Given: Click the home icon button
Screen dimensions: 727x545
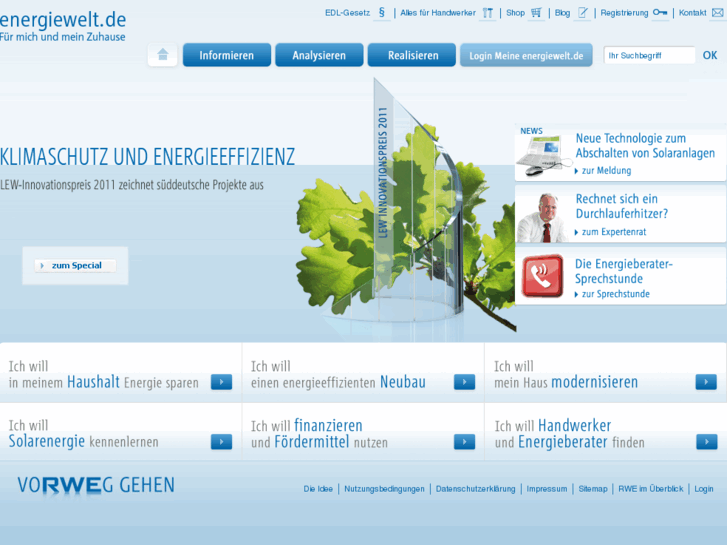Looking at the screenshot, I should (163, 55).
